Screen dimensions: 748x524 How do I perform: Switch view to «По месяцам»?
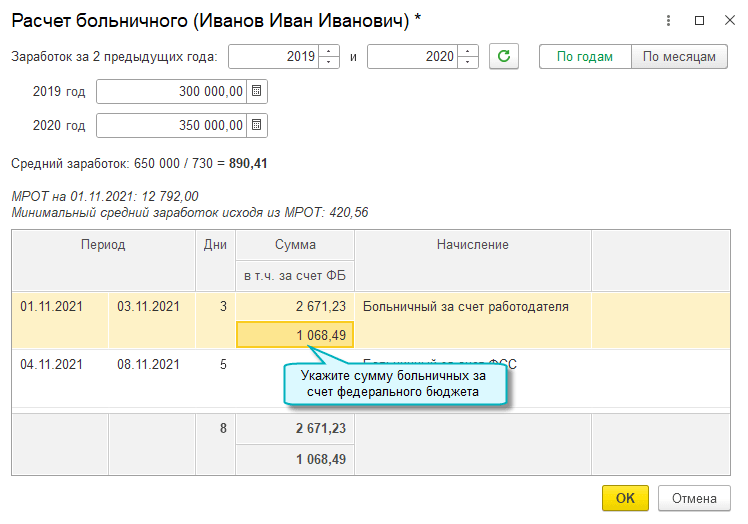coord(679,57)
